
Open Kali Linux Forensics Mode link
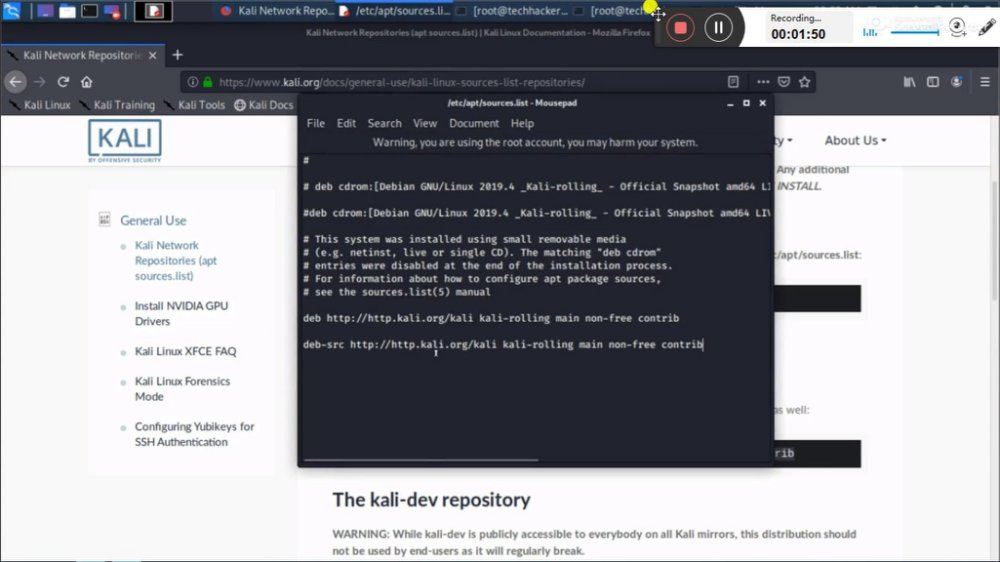tap(182, 388)
